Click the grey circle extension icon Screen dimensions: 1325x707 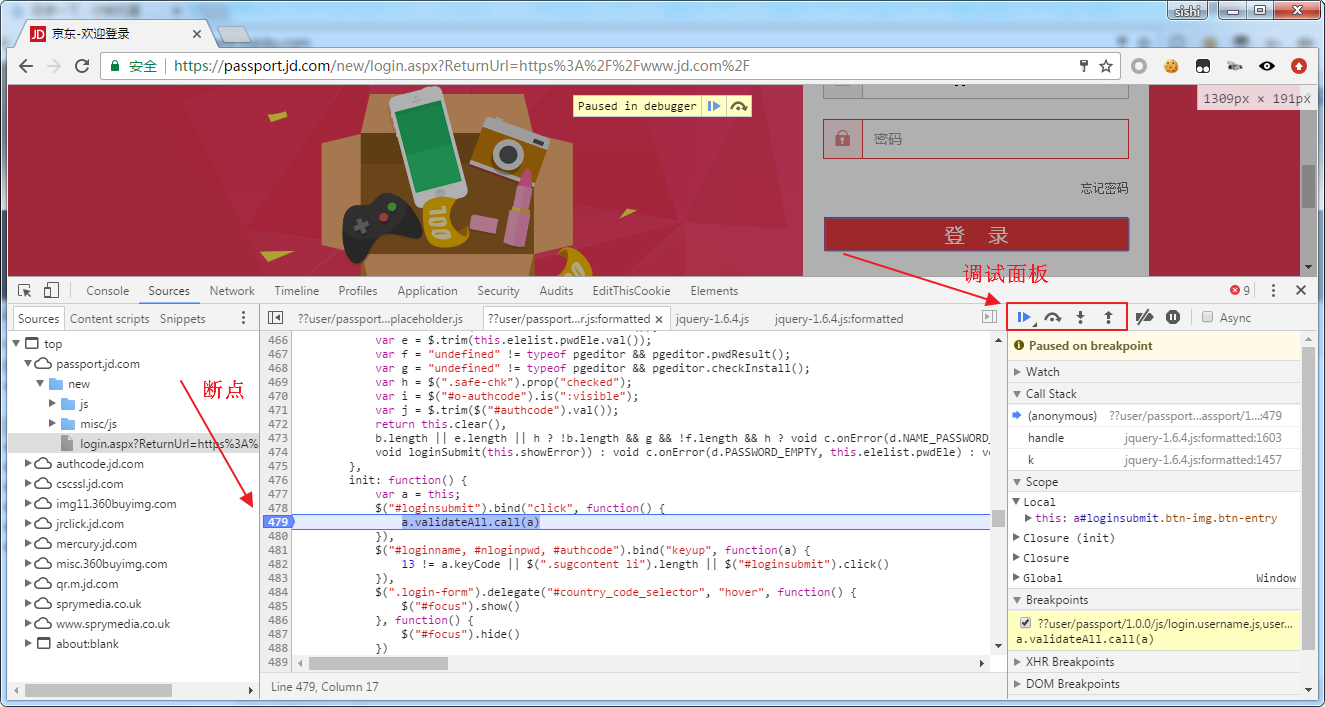[x=1139, y=66]
